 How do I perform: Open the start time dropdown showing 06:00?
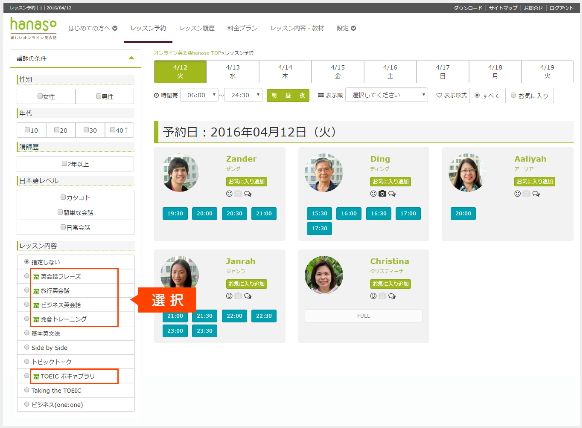199,95
